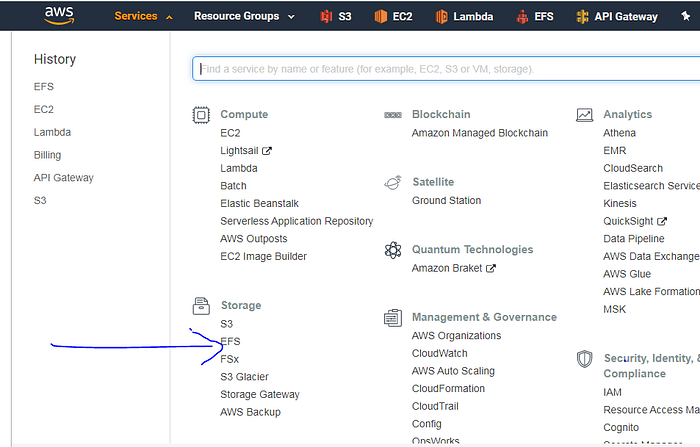Open CloudWatch under Management & Governance
Screen dimensions: 700x447
(x=438, y=353)
